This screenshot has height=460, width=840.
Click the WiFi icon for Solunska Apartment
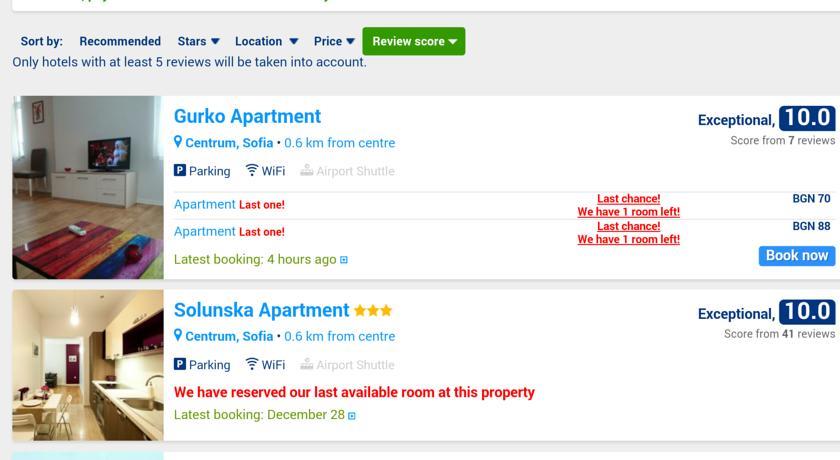(x=252, y=365)
